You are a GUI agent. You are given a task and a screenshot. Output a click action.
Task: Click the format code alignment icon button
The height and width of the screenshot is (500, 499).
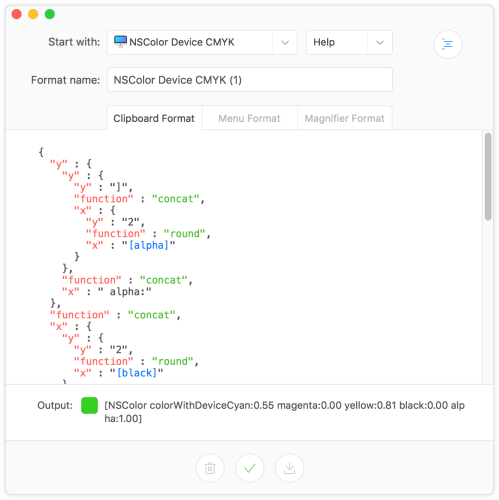[447, 44]
